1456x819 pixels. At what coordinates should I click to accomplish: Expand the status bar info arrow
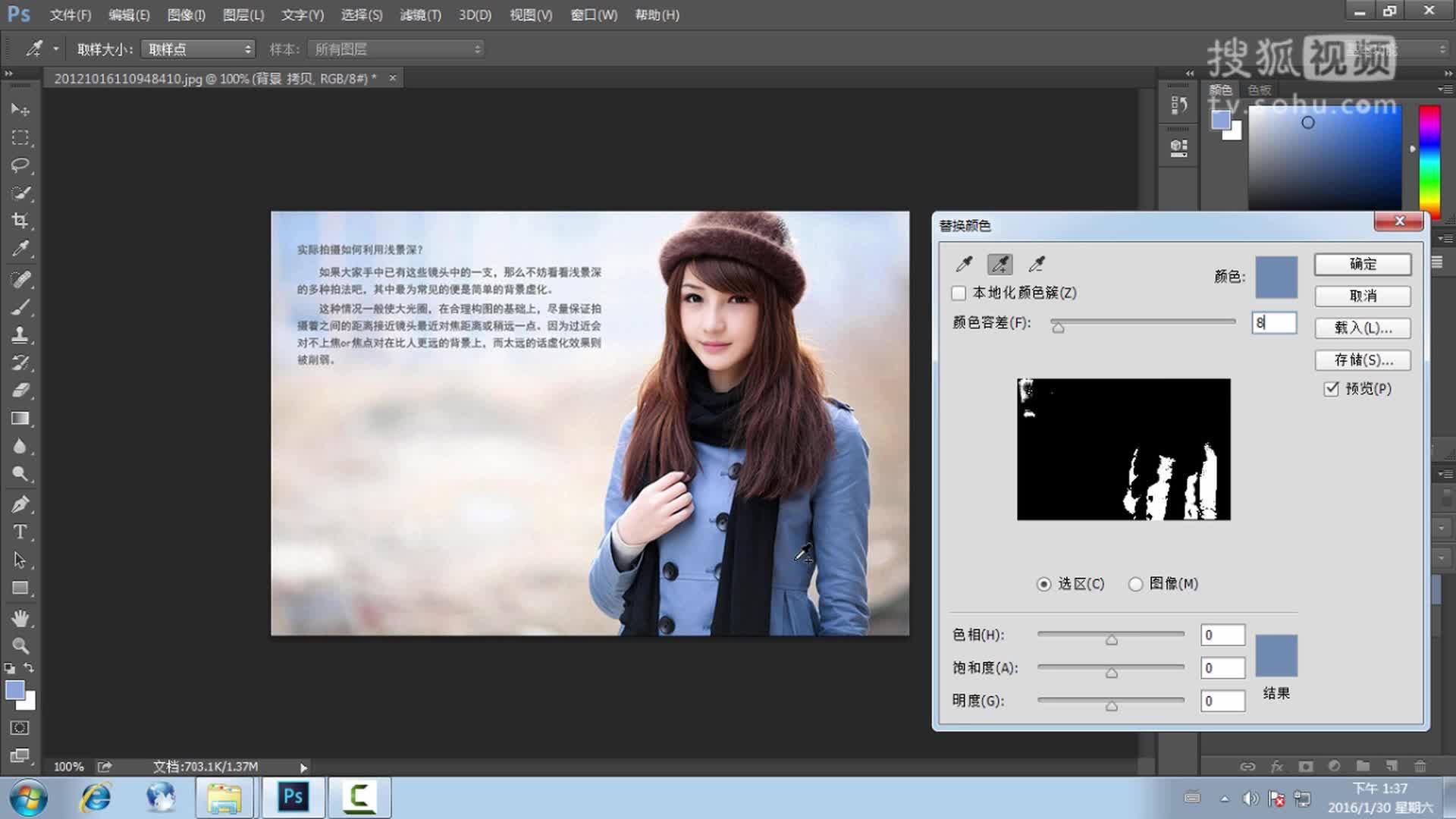click(x=303, y=767)
